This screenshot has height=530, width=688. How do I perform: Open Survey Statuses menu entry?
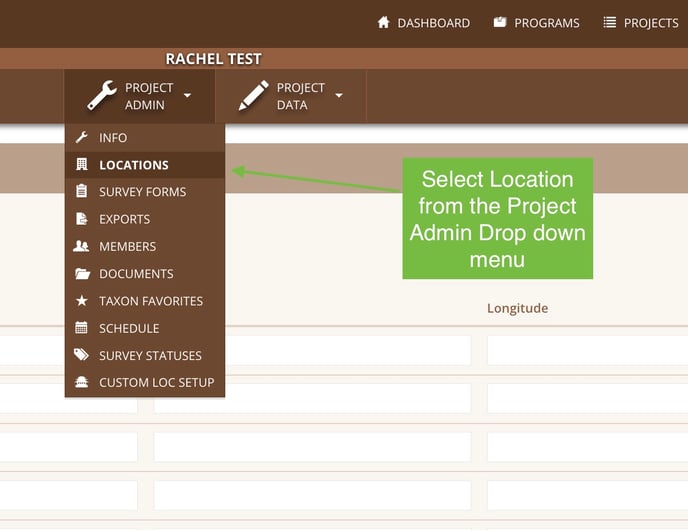click(x=145, y=355)
